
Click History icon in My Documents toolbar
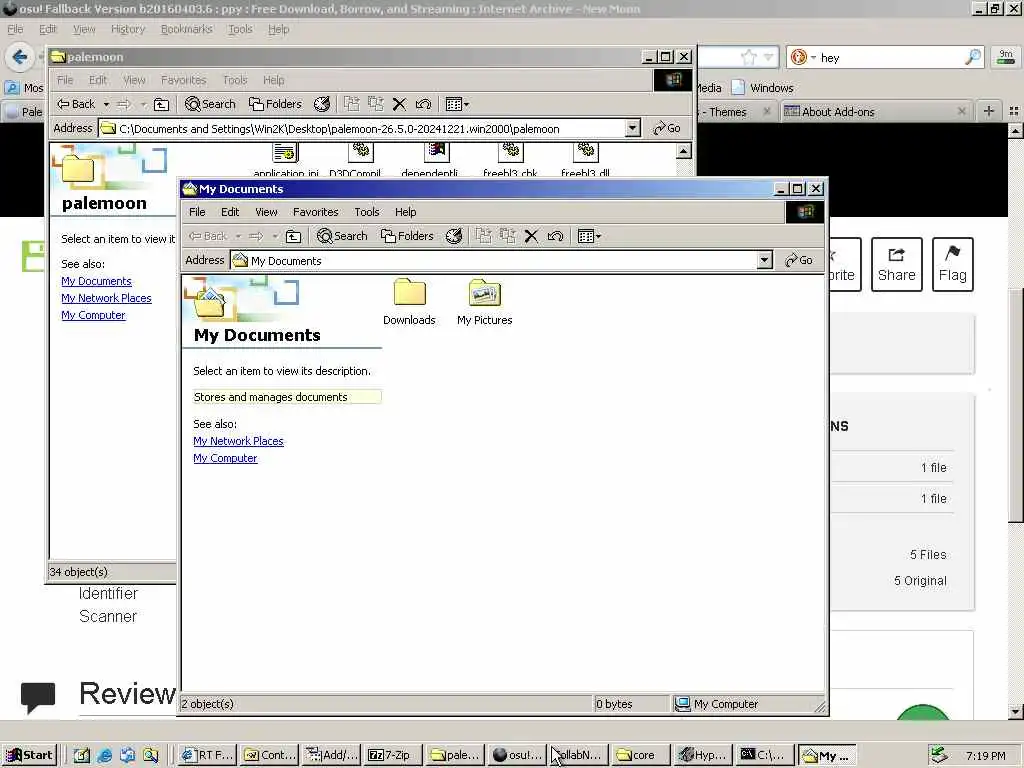click(x=454, y=236)
